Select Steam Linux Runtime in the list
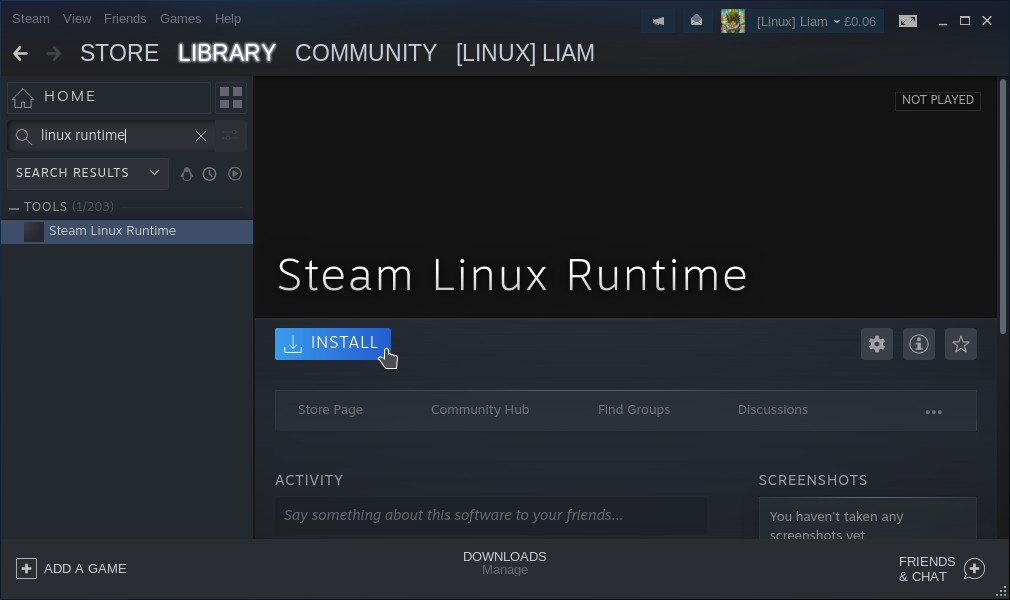Image resolution: width=1010 pixels, height=600 pixels. coord(127,231)
